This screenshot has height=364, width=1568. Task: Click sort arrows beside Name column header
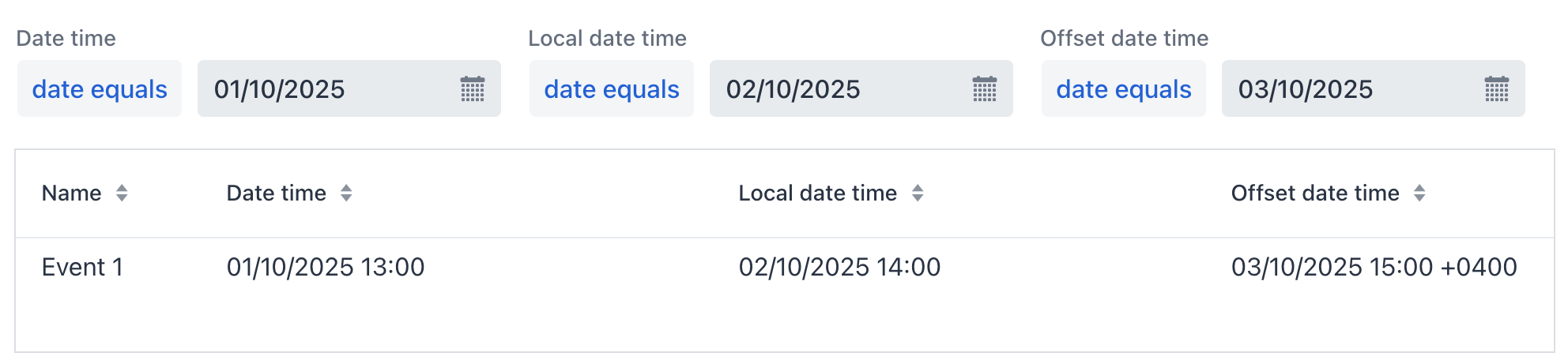[x=122, y=193]
